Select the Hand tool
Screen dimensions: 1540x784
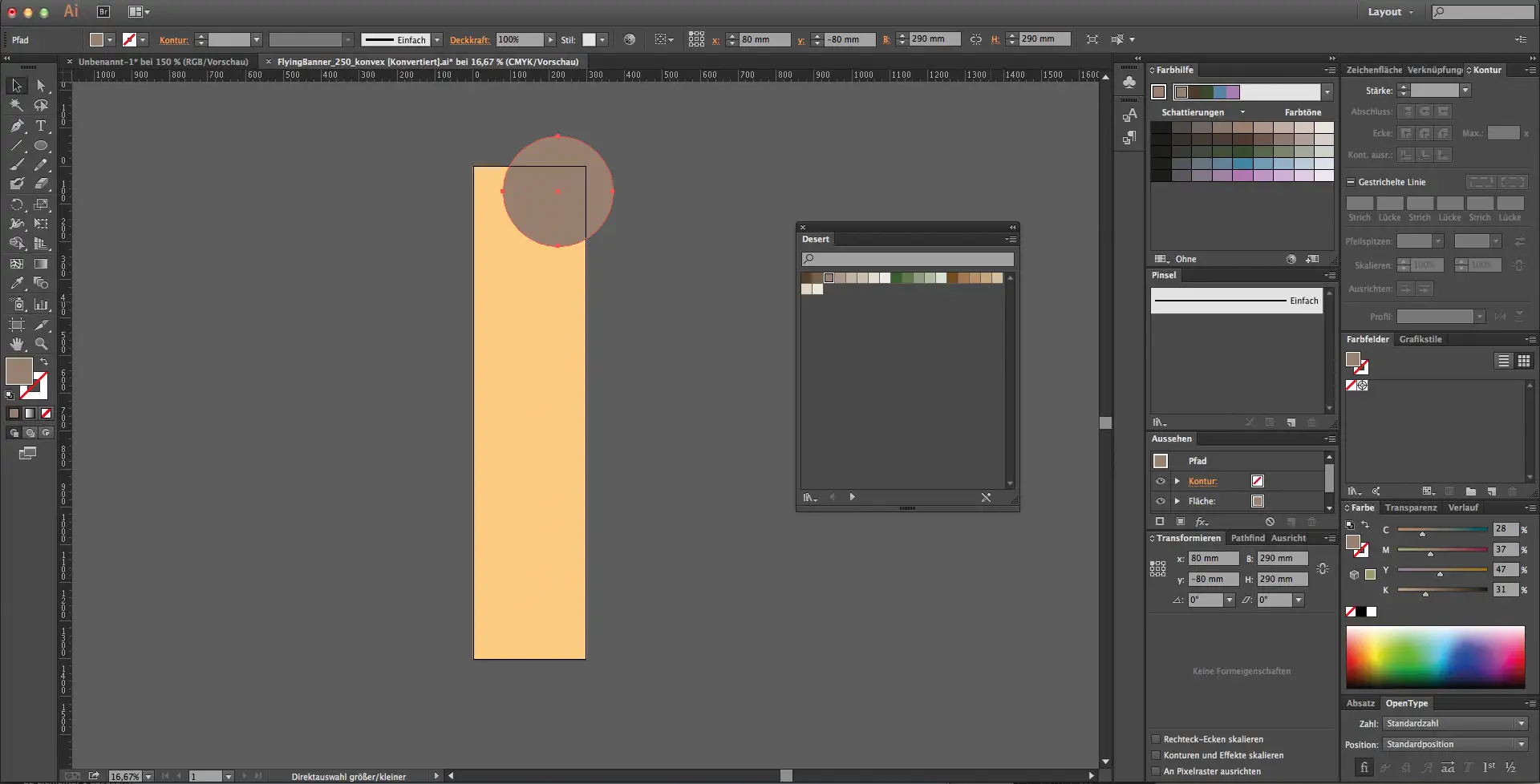tap(17, 344)
